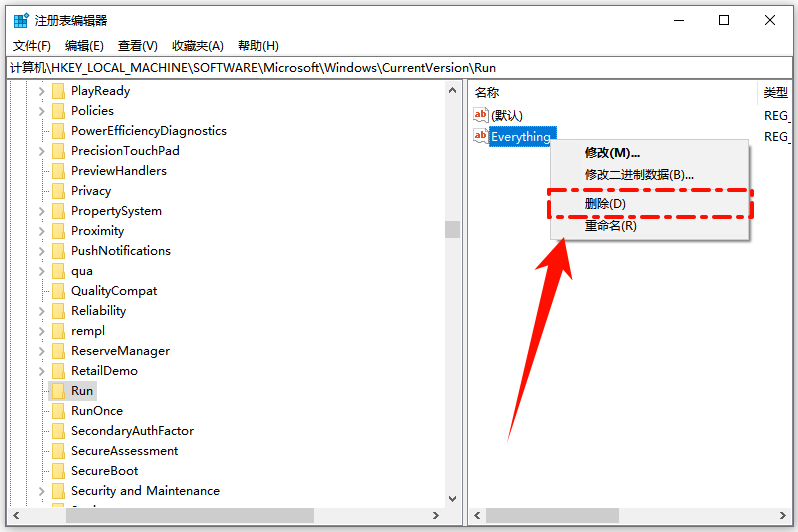Click the Run folder icon
This screenshot has height=532, width=798.
59,391
